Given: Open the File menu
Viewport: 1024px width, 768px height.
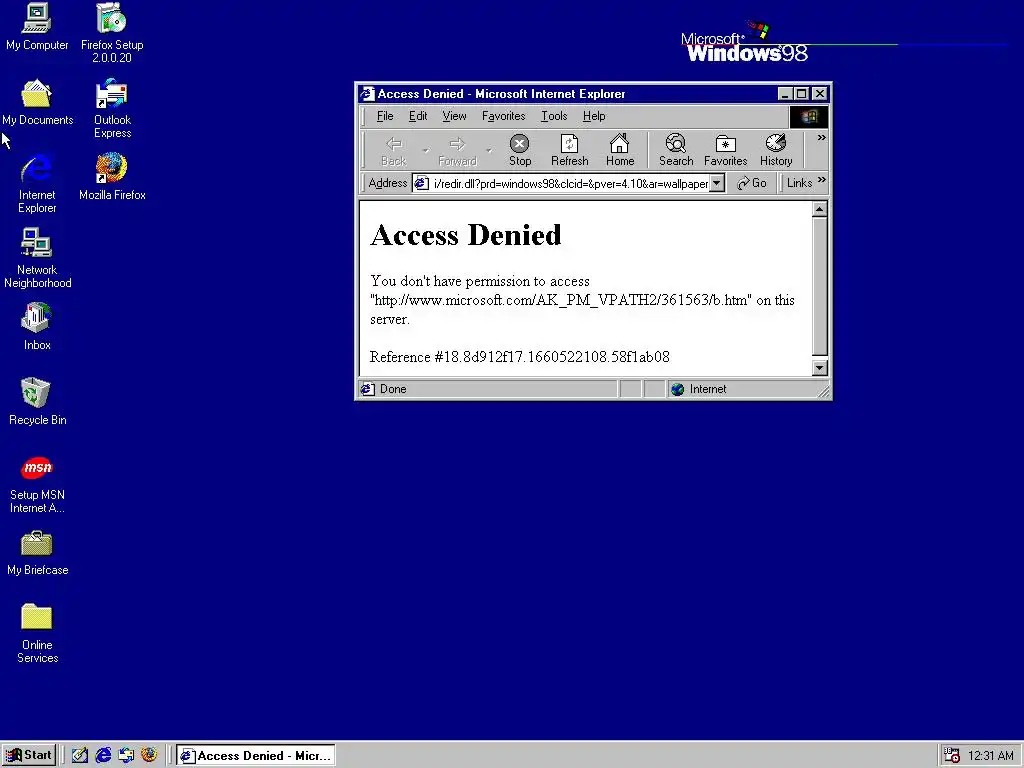Looking at the screenshot, I should (x=385, y=116).
